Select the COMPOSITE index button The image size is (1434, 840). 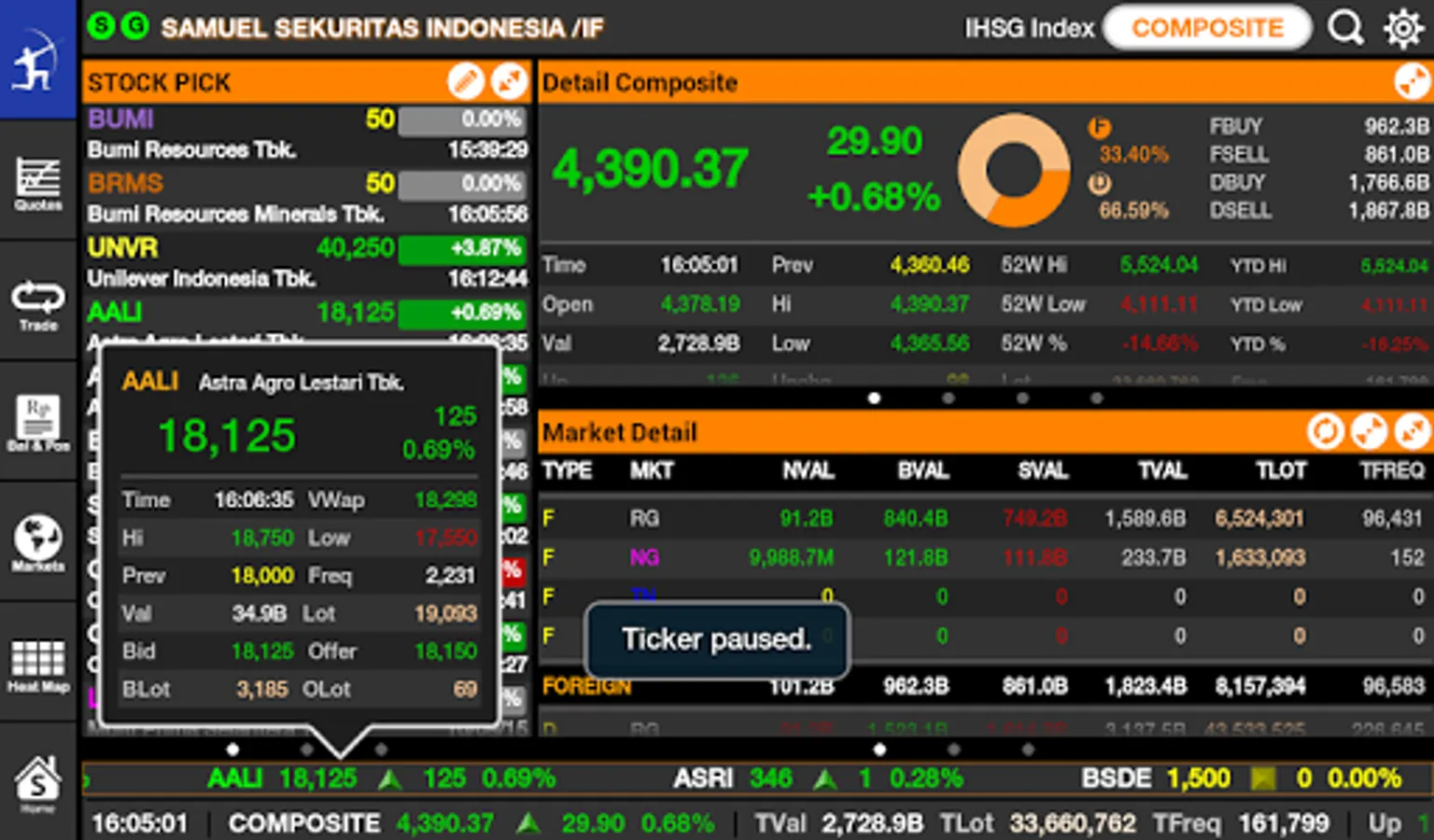point(1207,28)
